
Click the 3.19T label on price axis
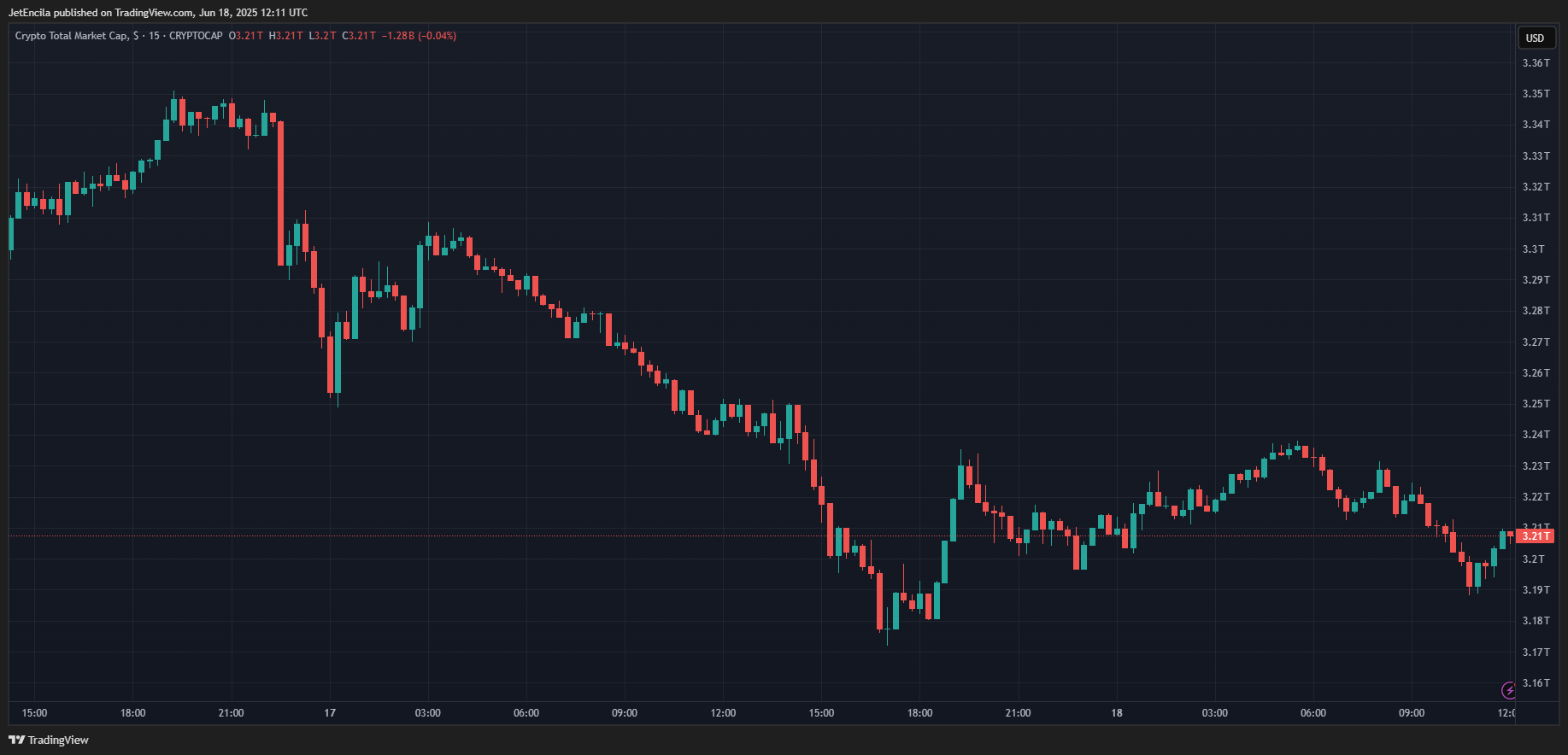click(1535, 590)
